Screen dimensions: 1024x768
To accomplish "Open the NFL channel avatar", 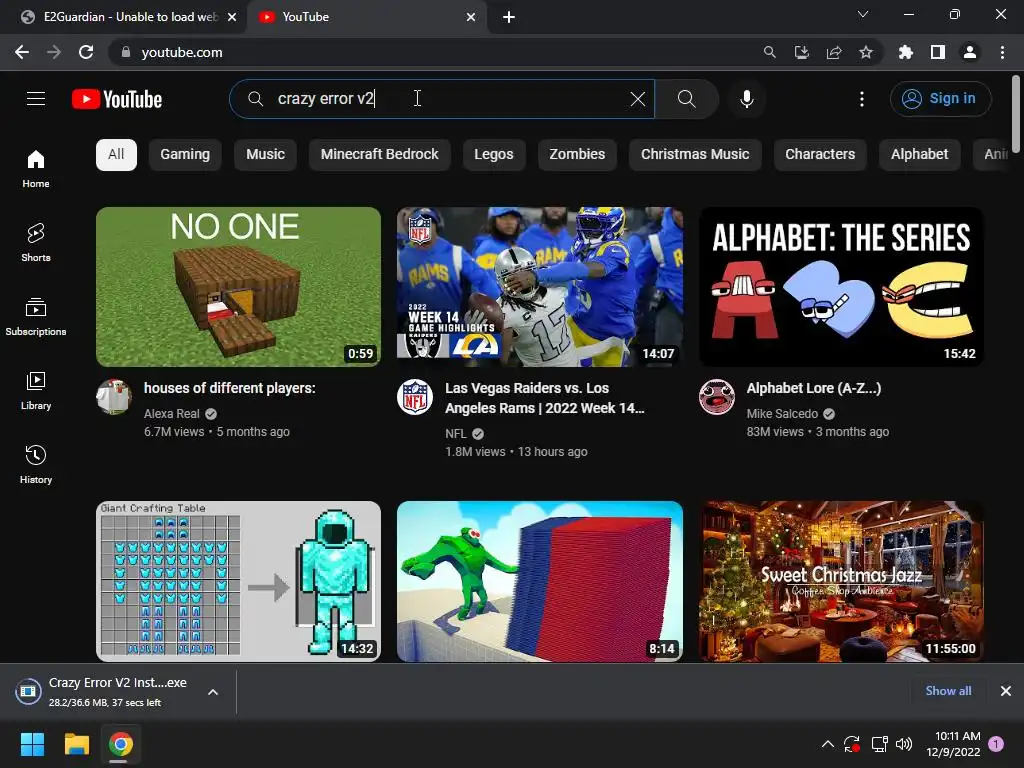I will (415, 397).
